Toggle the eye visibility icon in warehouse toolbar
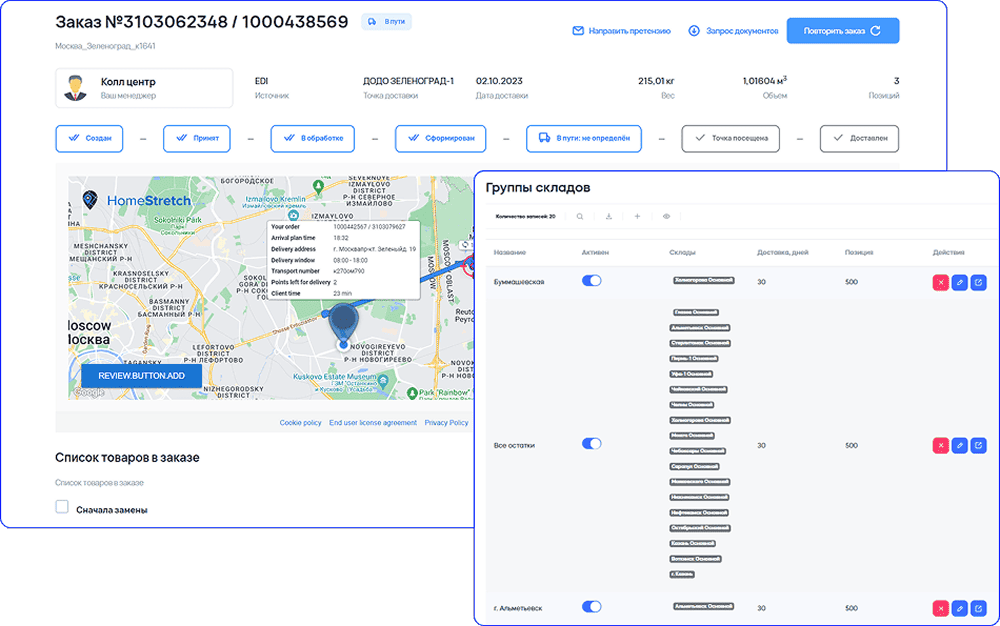1000x626 pixels. click(x=665, y=216)
